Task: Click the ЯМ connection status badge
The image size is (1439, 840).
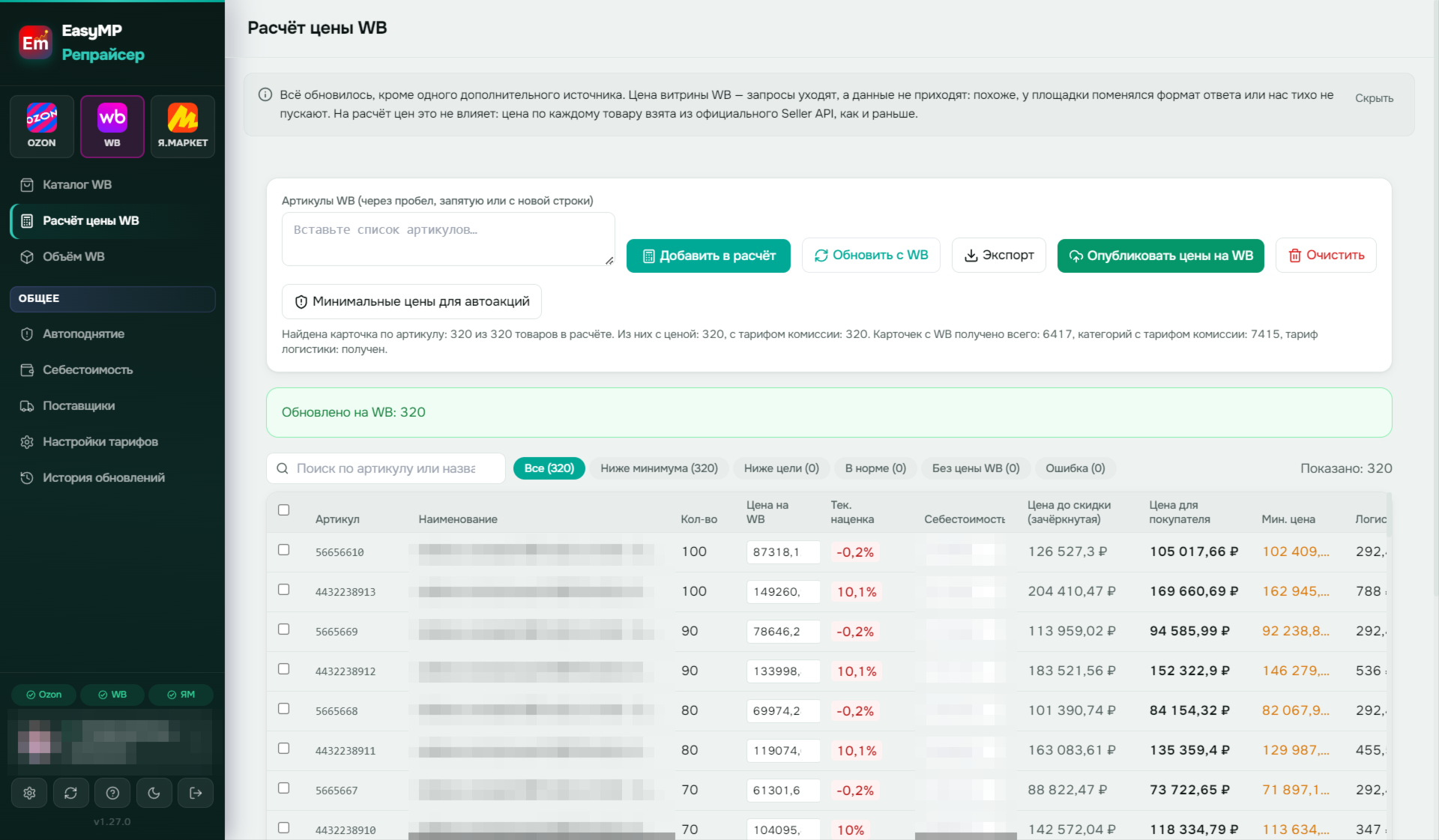Action: point(181,695)
